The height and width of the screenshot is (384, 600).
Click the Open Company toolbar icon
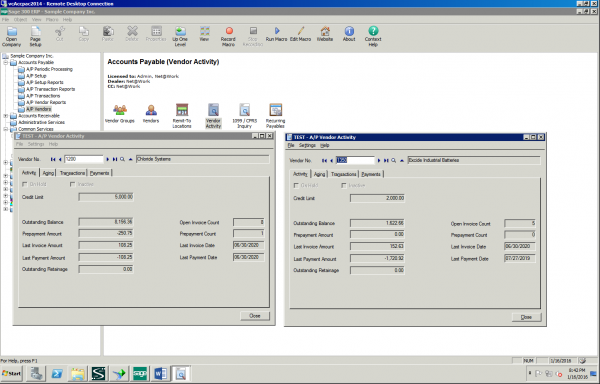point(11,36)
